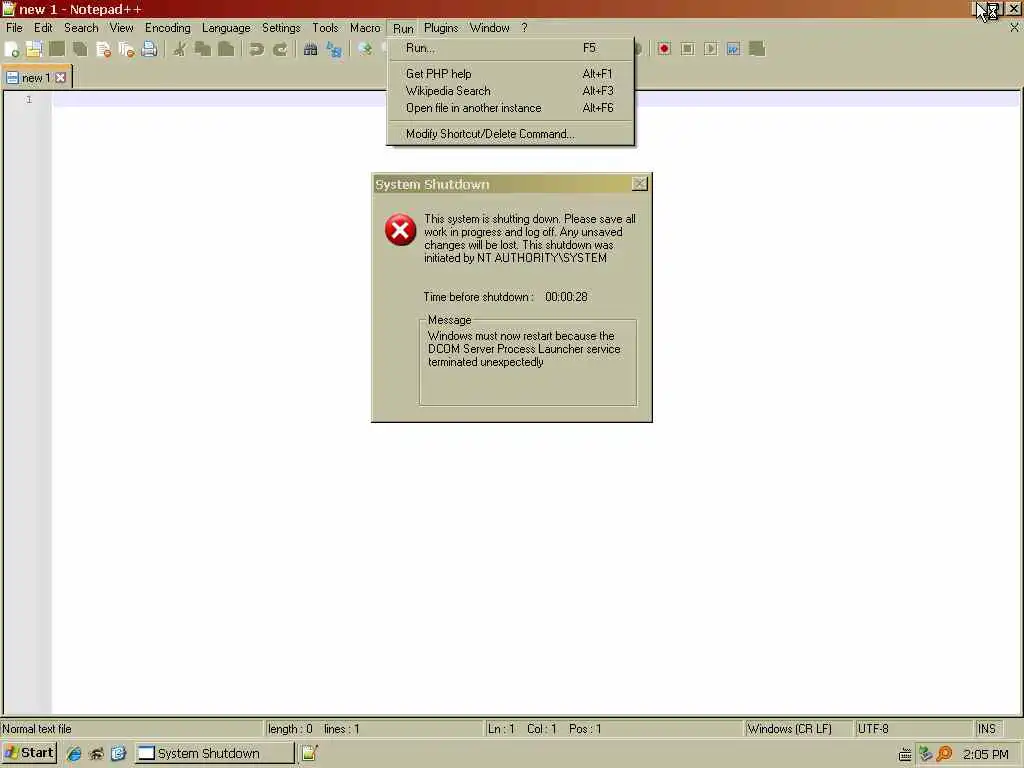Click the Playback macro icon
1024x768 pixels.
711,49
